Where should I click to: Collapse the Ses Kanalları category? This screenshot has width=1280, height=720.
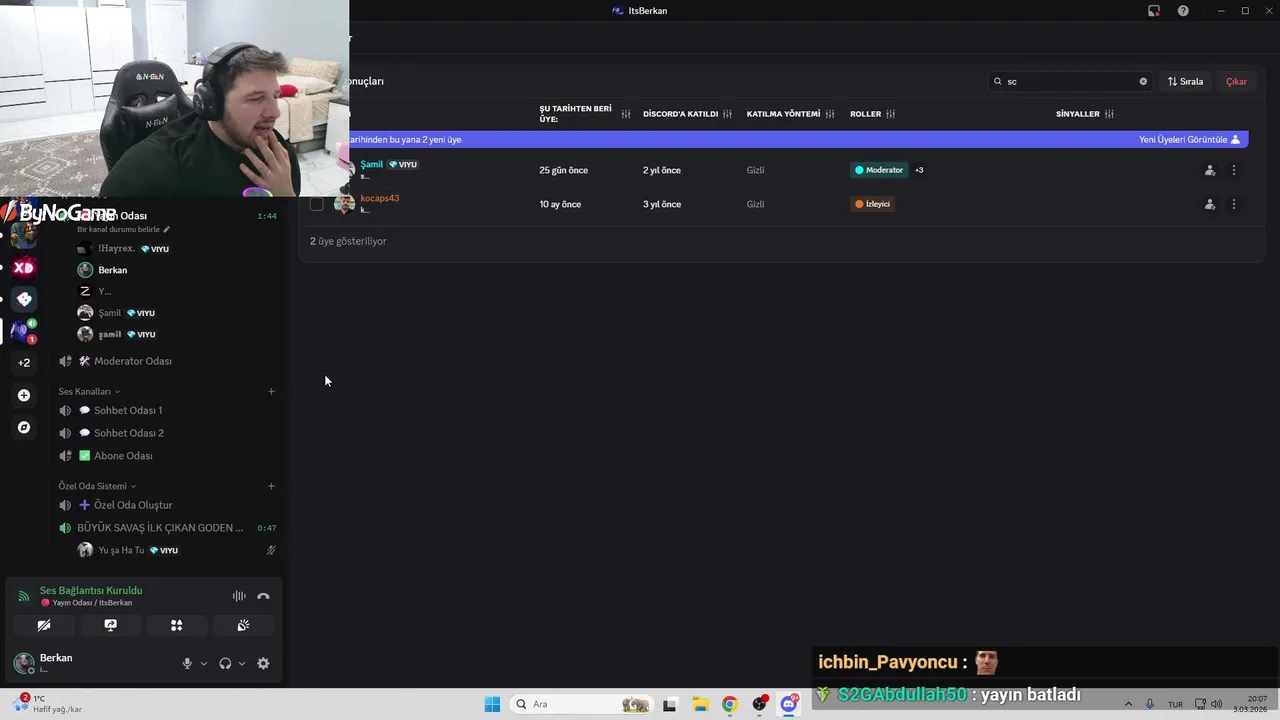(x=89, y=391)
